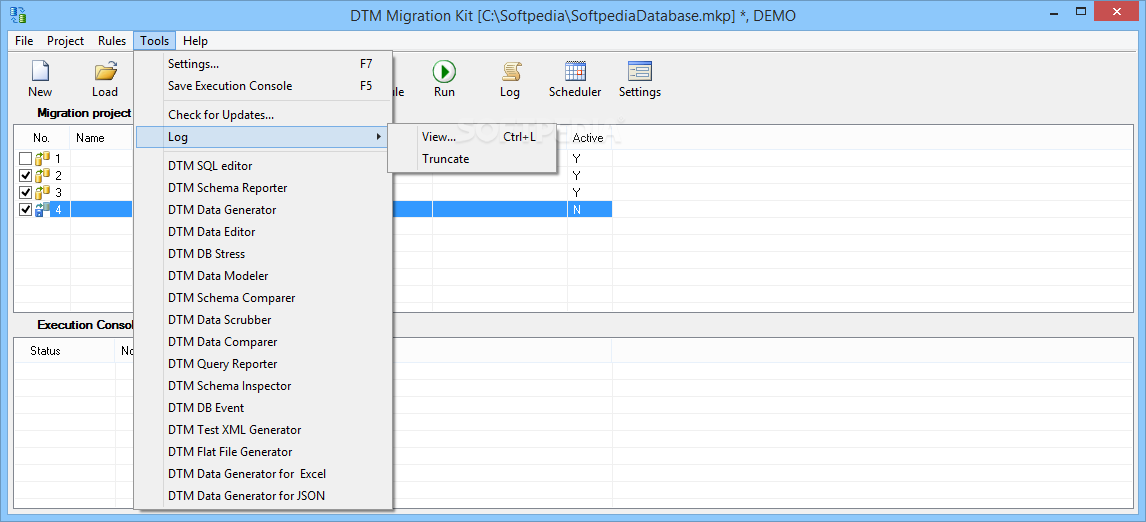
Task: Click the Name column header
Action: (x=90, y=137)
